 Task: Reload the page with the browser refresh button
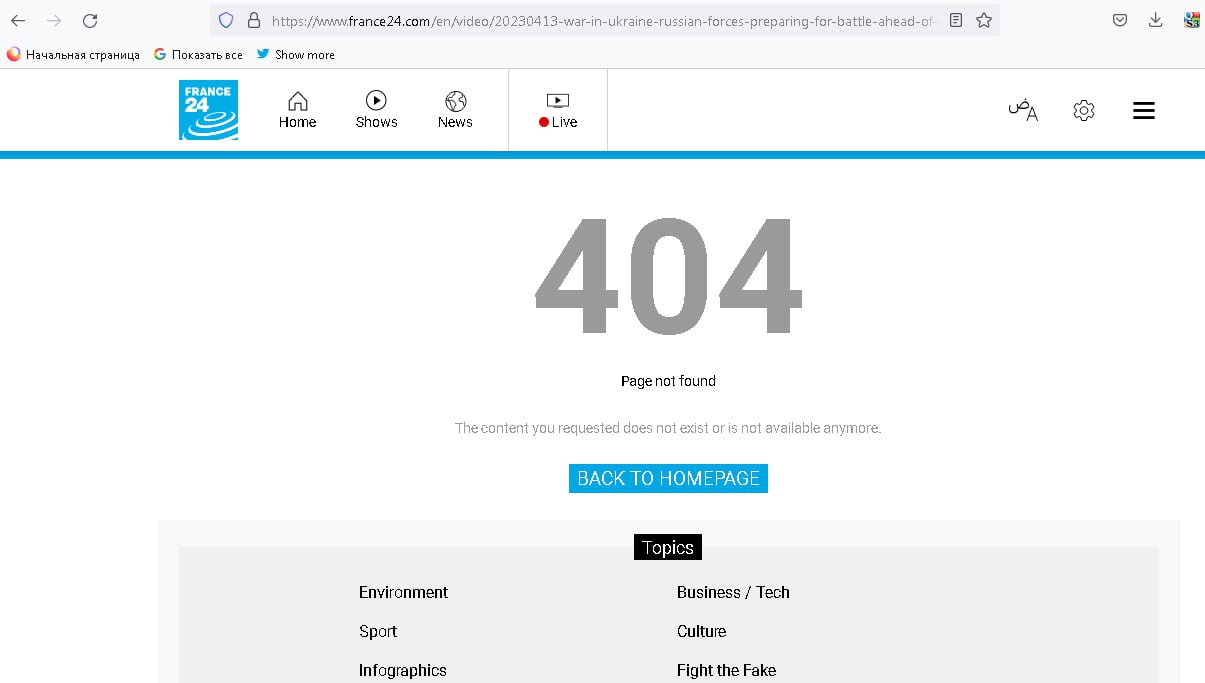(90, 20)
